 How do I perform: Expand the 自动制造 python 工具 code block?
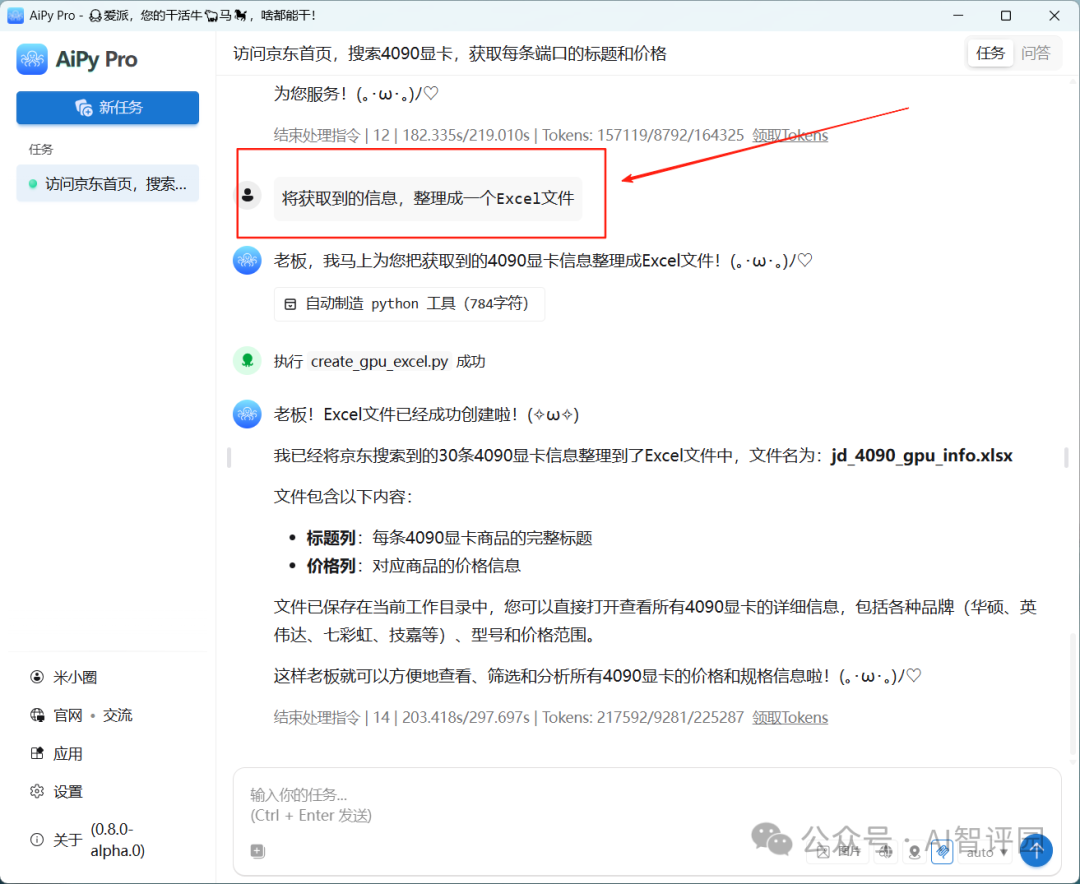[409, 303]
